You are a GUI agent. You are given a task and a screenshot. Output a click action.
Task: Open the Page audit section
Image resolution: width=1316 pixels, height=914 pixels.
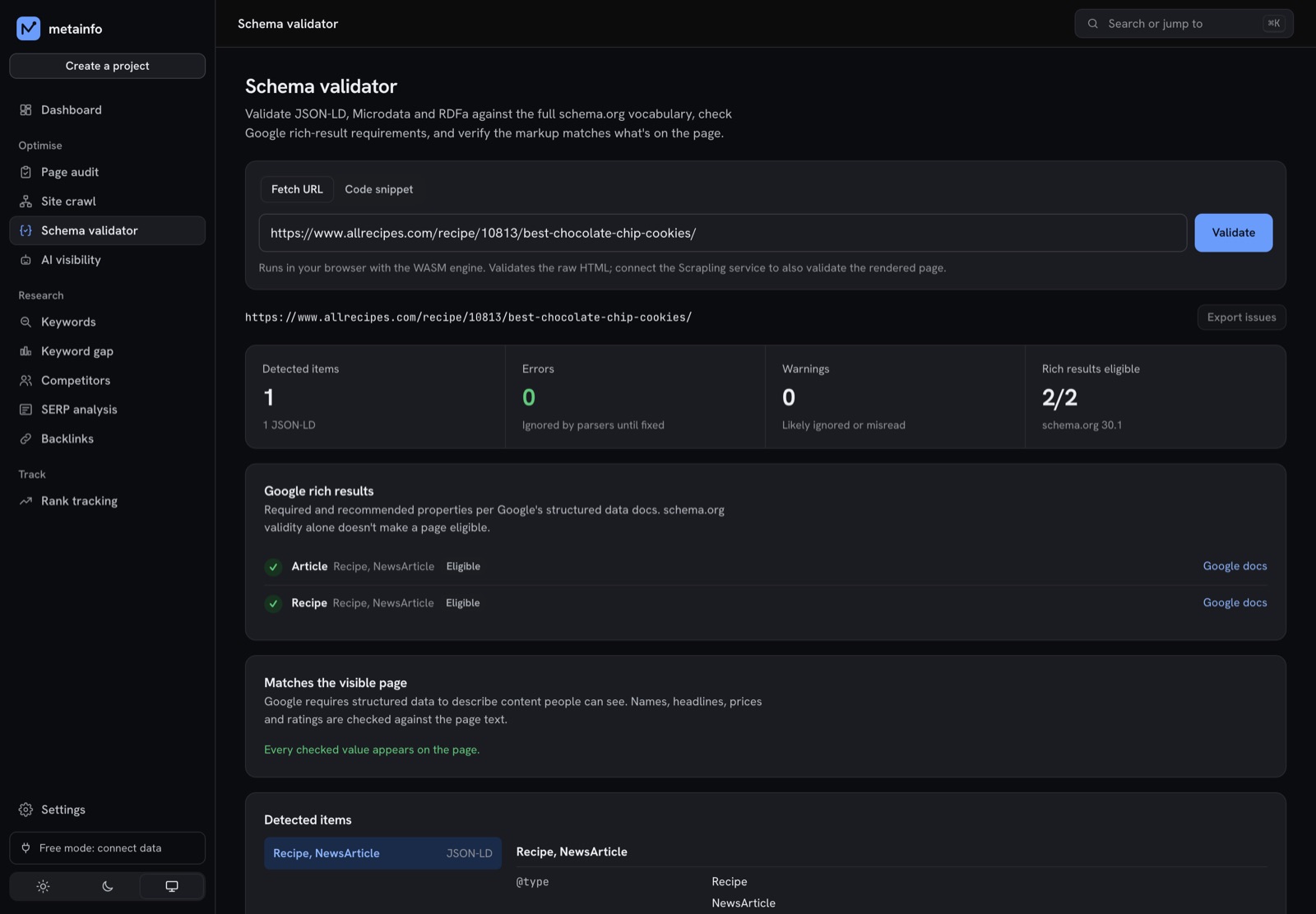(x=107, y=172)
